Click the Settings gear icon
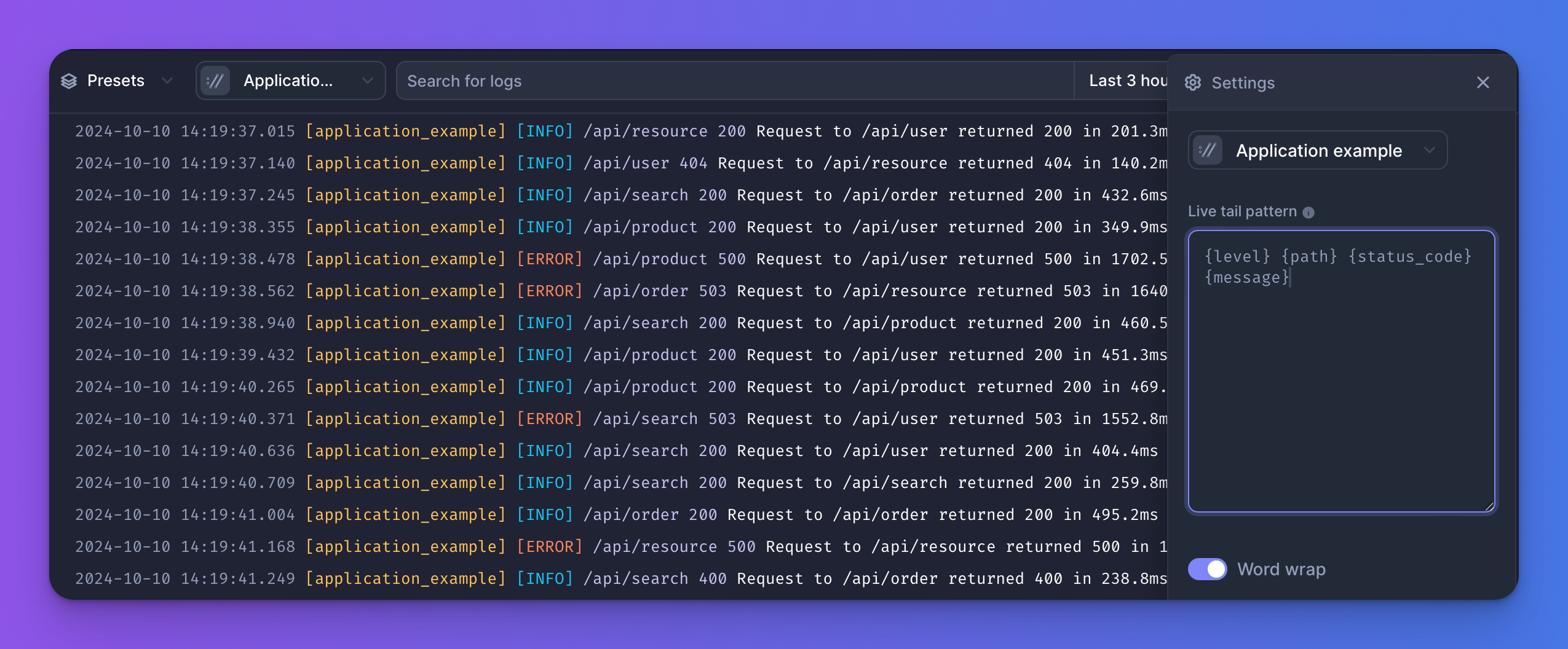The width and height of the screenshot is (1568, 649). [x=1193, y=82]
